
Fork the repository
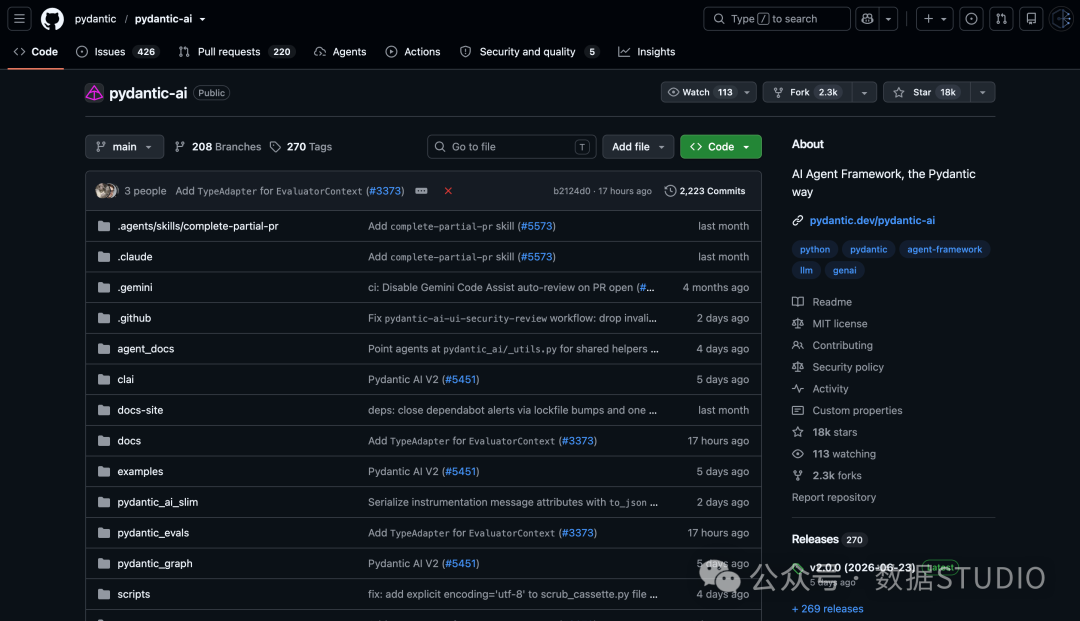click(807, 92)
